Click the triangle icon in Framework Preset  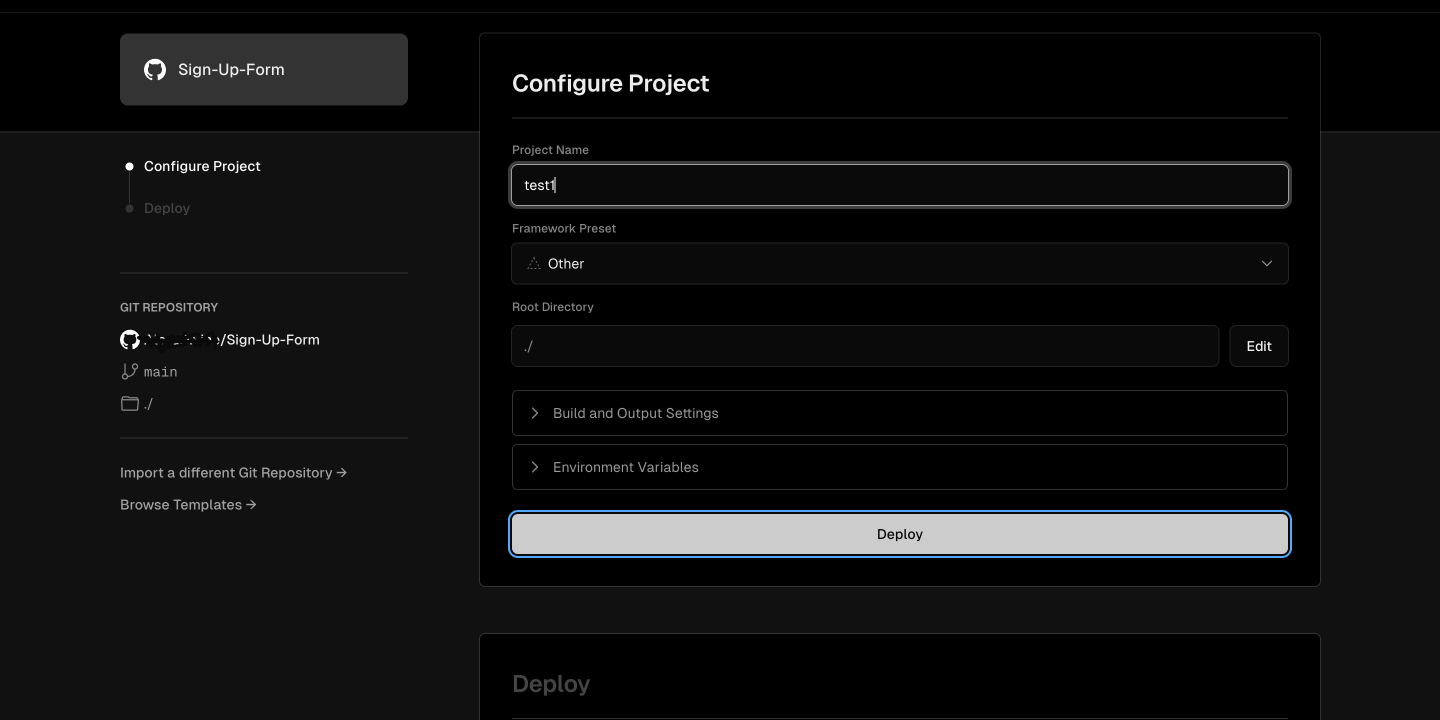coord(534,264)
